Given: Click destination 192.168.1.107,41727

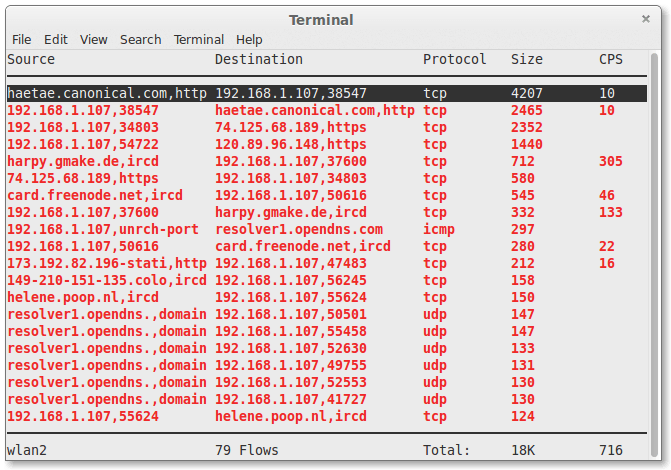Looking at the screenshot, I should click(x=291, y=399).
